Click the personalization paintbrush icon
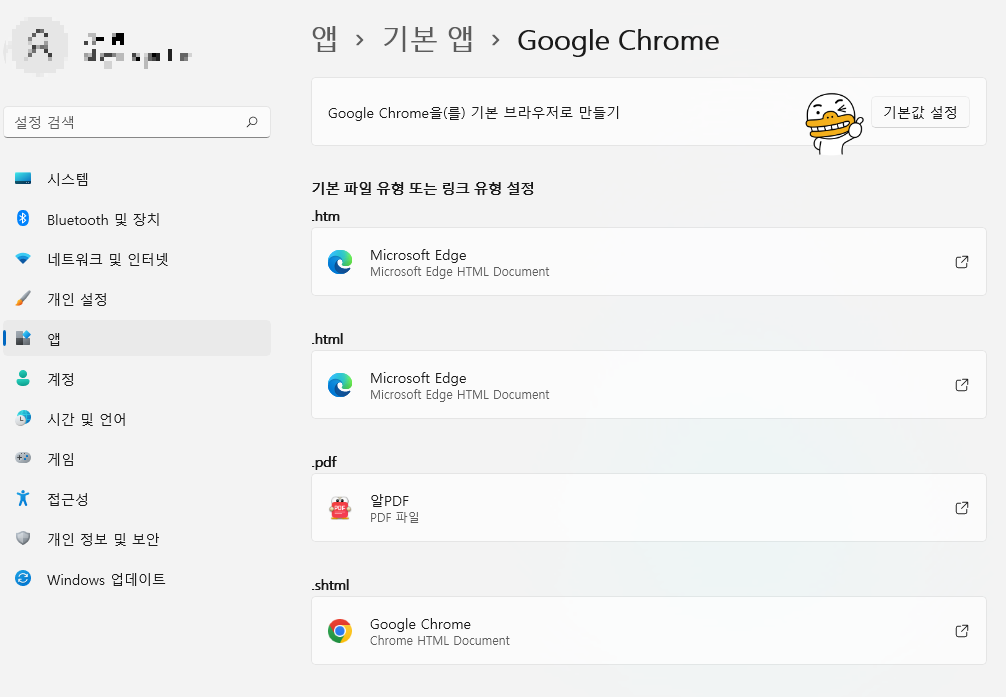 click(x=23, y=298)
